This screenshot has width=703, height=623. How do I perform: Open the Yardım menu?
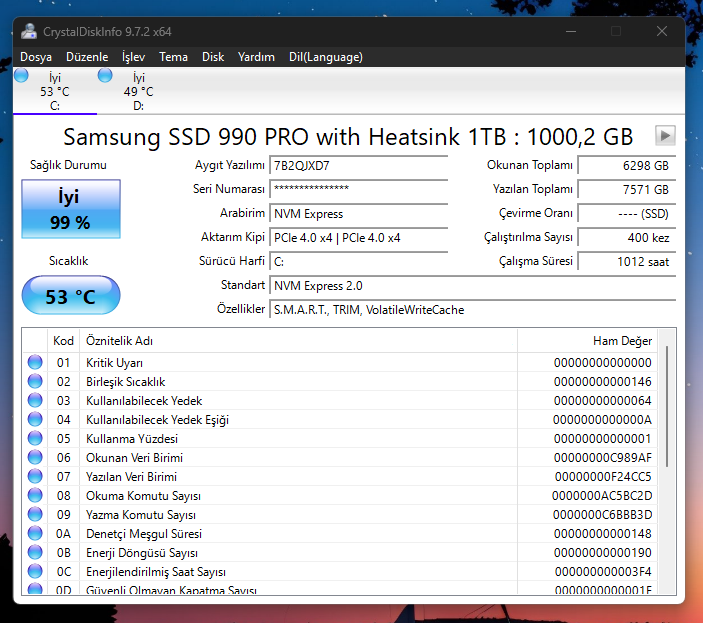(x=256, y=57)
